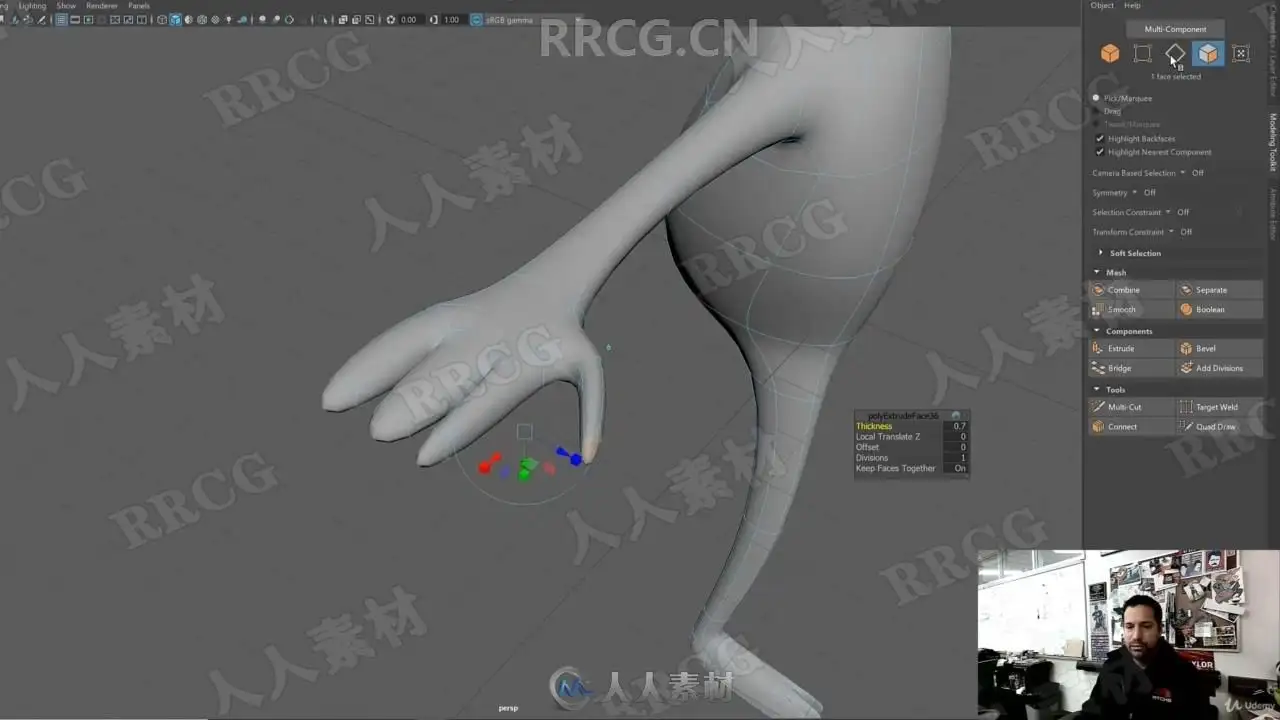
Task: Click the Thickness value field
Action: 958,426
